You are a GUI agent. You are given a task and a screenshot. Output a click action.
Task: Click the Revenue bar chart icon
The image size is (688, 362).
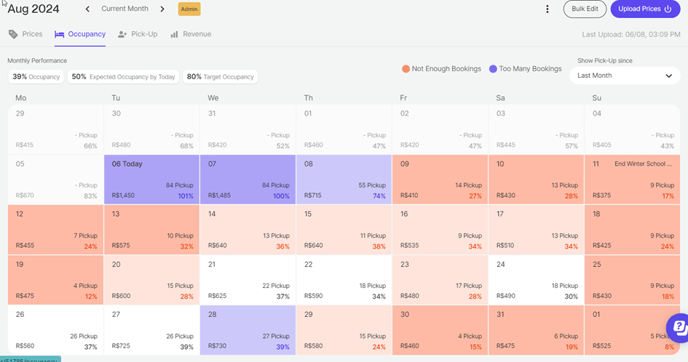tap(174, 34)
